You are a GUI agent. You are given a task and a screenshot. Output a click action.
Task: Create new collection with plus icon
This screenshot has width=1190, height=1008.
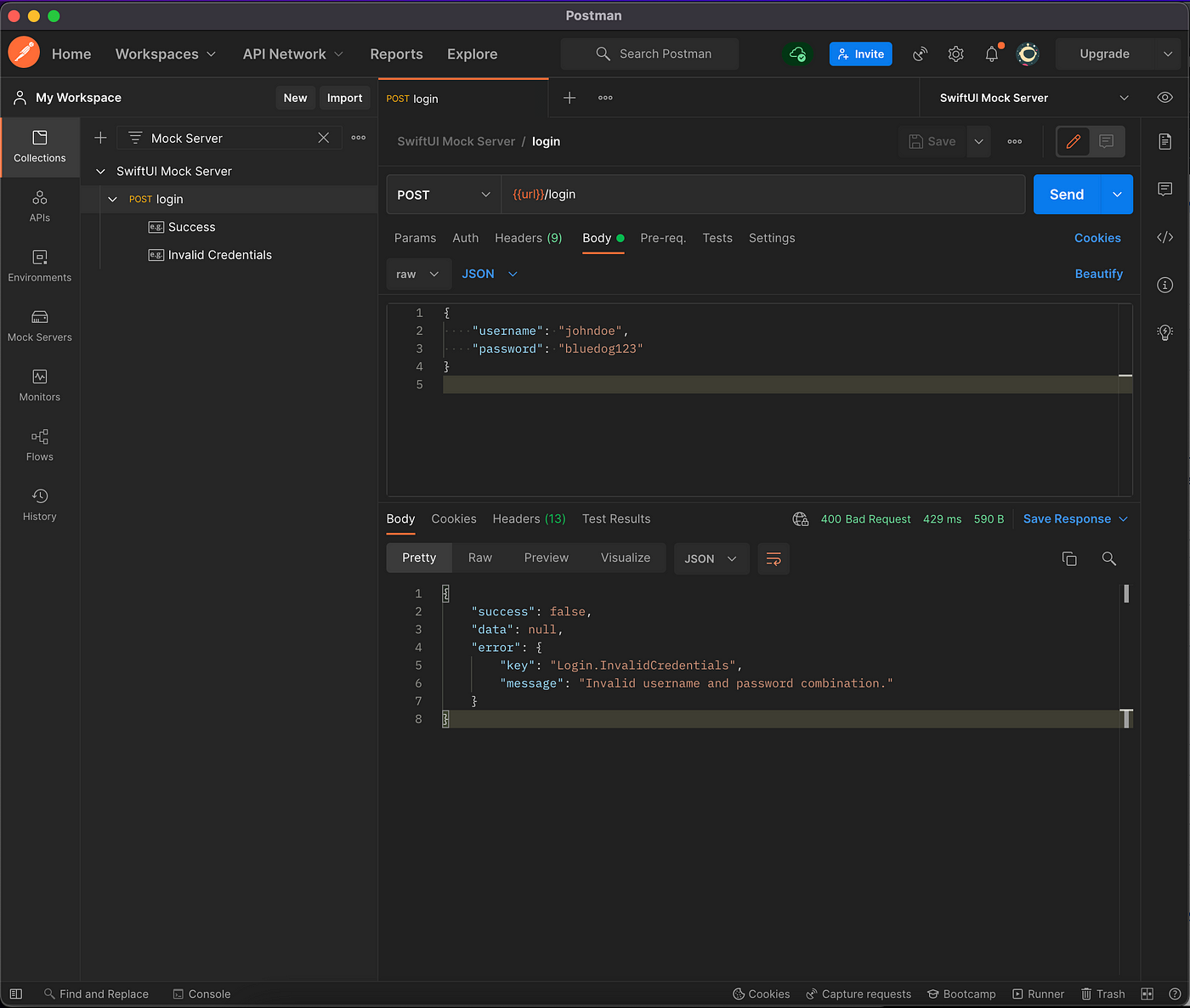(x=100, y=138)
